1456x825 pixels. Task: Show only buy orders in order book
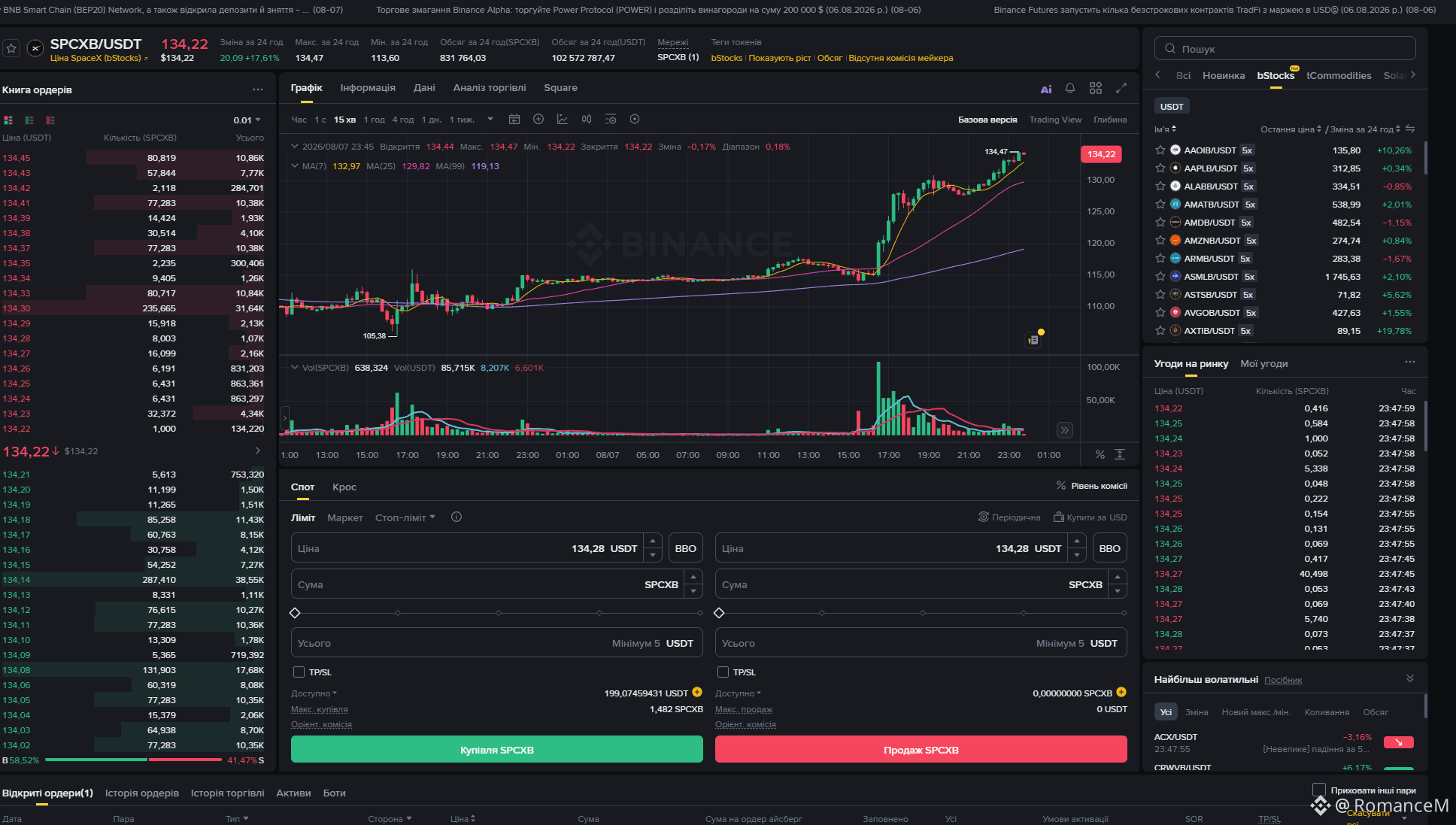(x=29, y=120)
